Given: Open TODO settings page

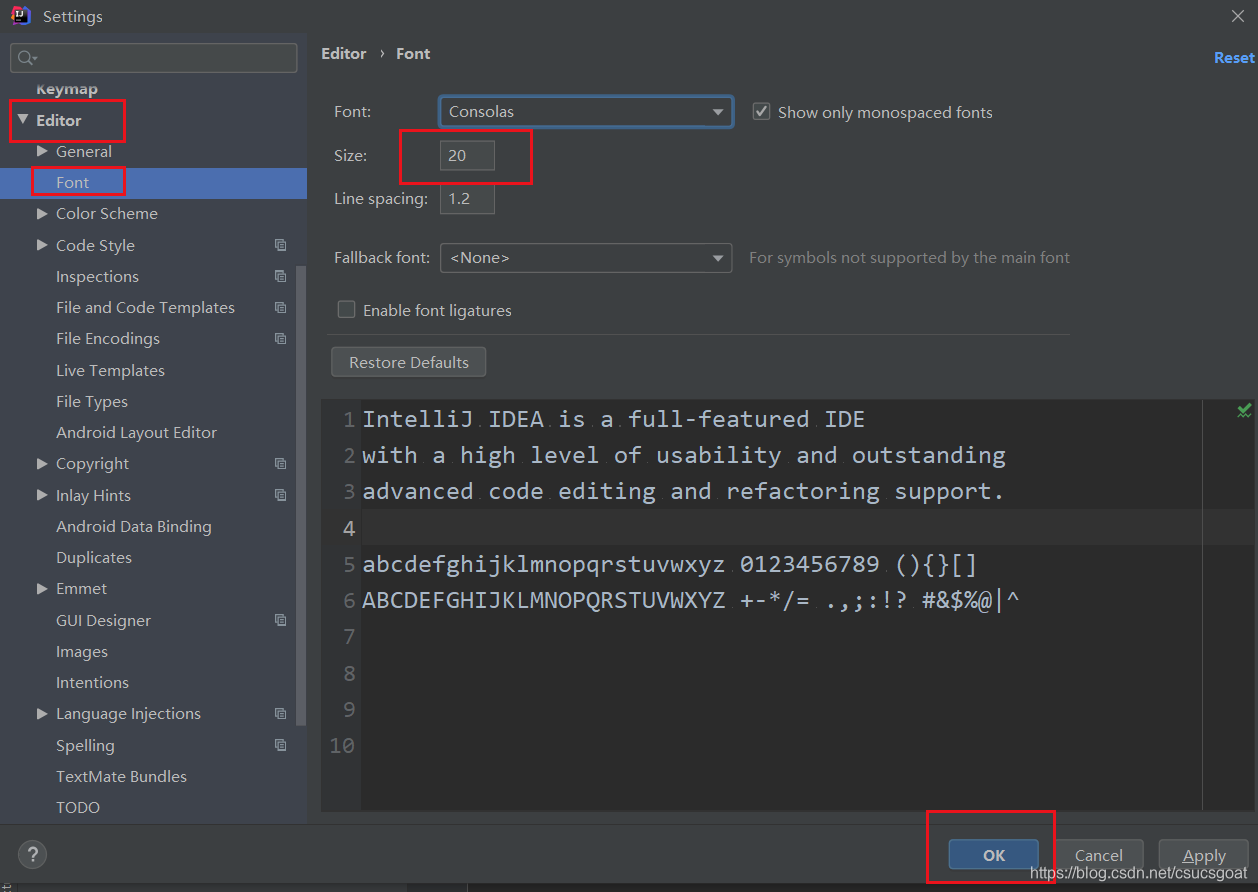Looking at the screenshot, I should [78, 807].
